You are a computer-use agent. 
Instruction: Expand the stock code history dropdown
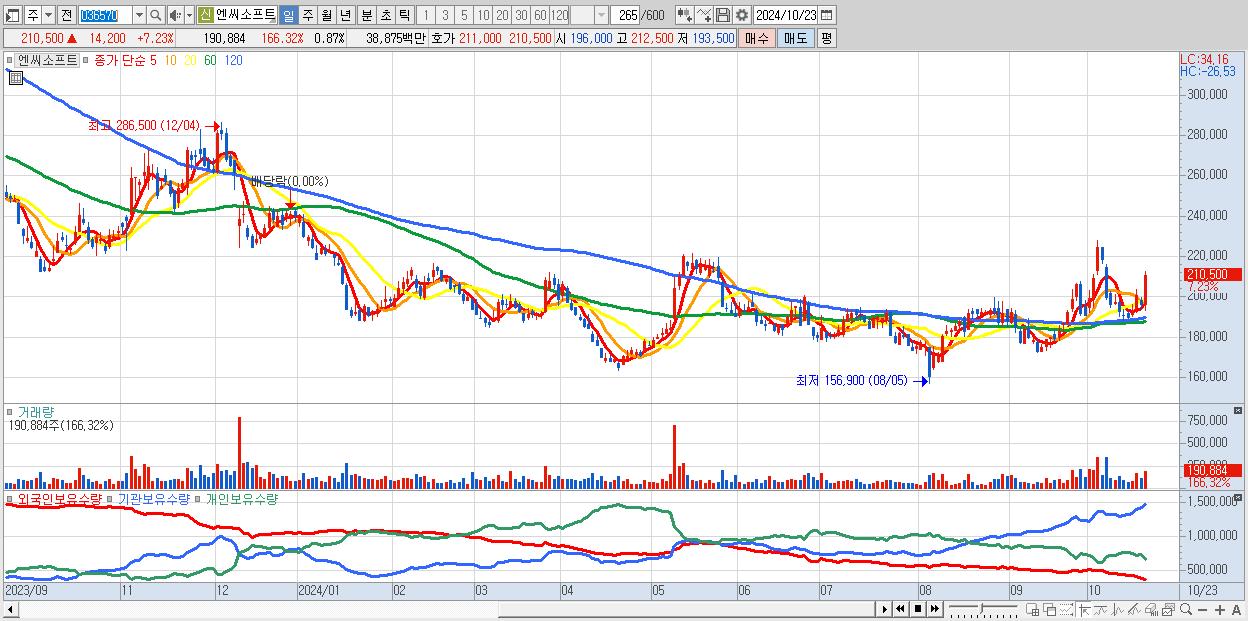(139, 15)
